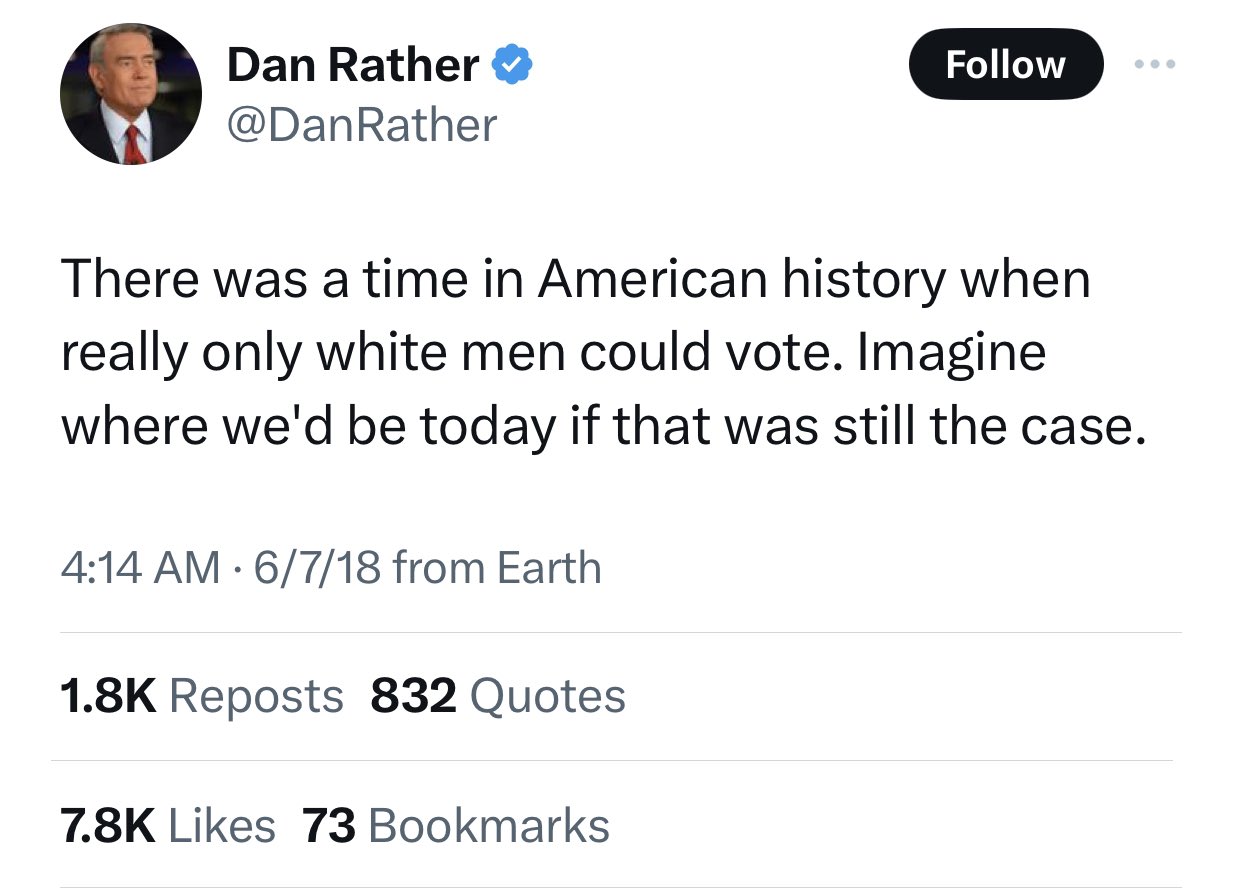This screenshot has width=1242, height=894.
Task: Click the tweet line 'really only white men'
Action: click(553, 352)
